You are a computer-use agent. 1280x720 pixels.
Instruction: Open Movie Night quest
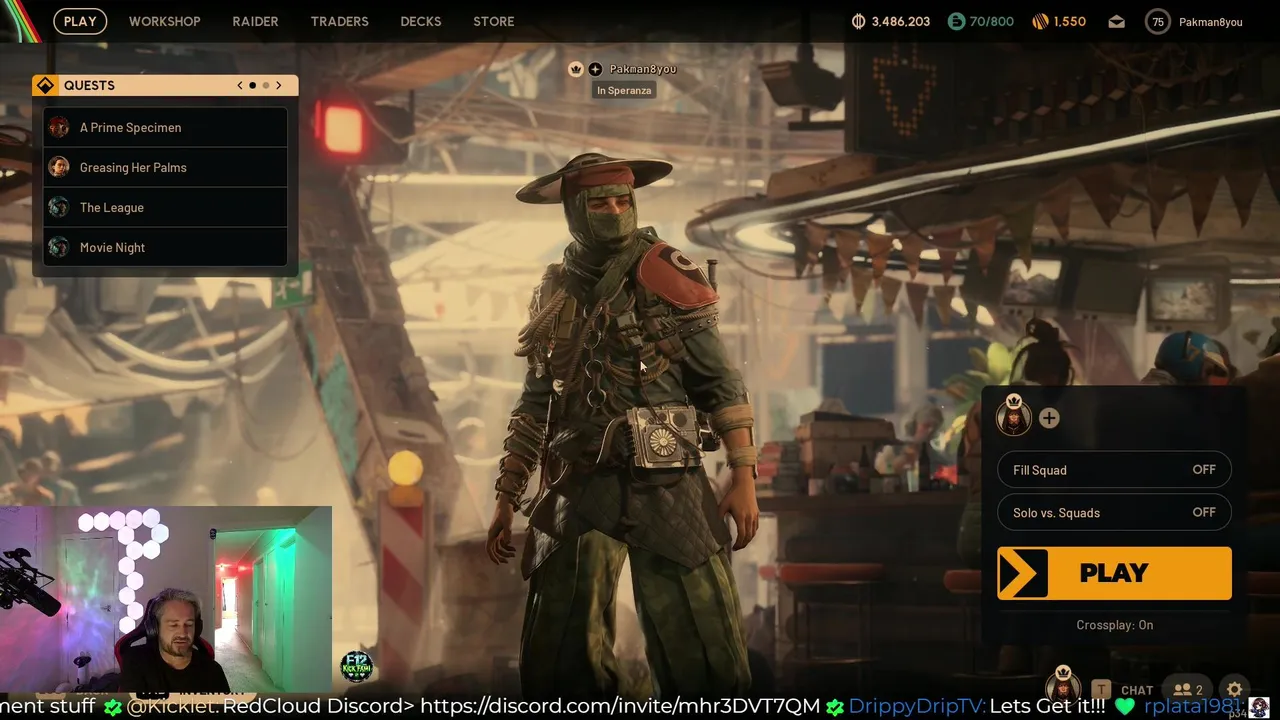click(166, 247)
